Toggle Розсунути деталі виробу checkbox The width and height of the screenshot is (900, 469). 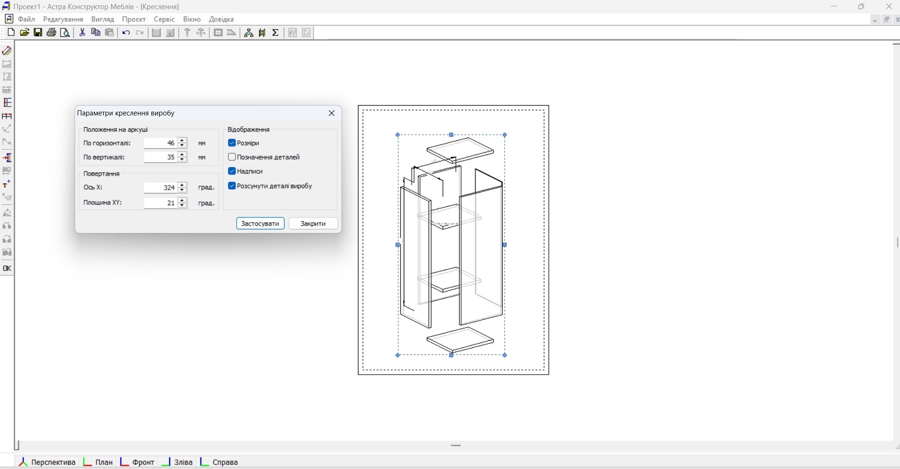tap(232, 186)
